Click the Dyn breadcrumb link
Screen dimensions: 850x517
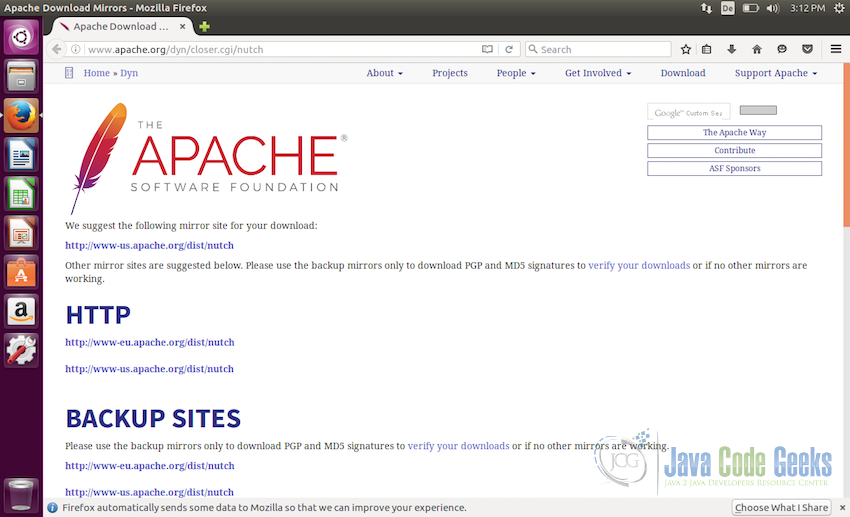click(x=129, y=73)
